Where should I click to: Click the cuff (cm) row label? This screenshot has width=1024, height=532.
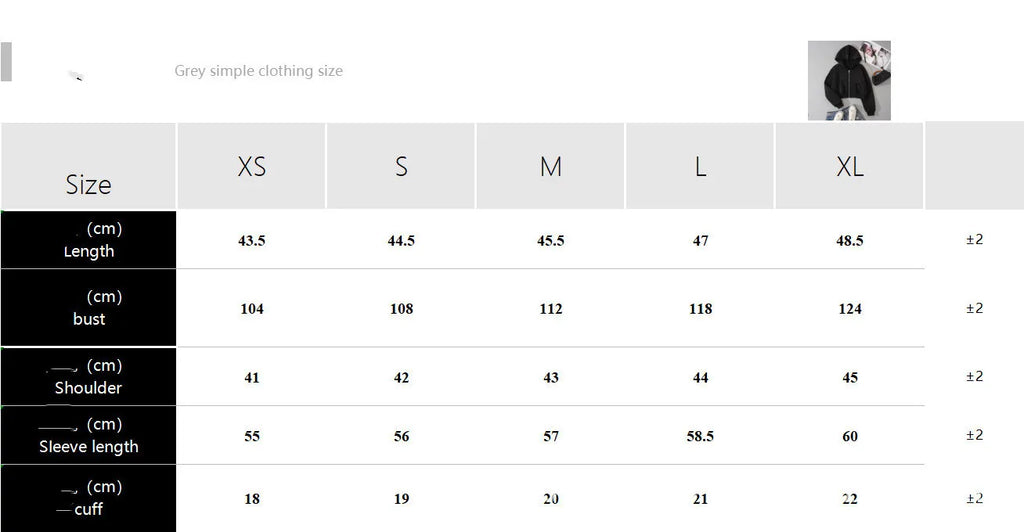89,498
